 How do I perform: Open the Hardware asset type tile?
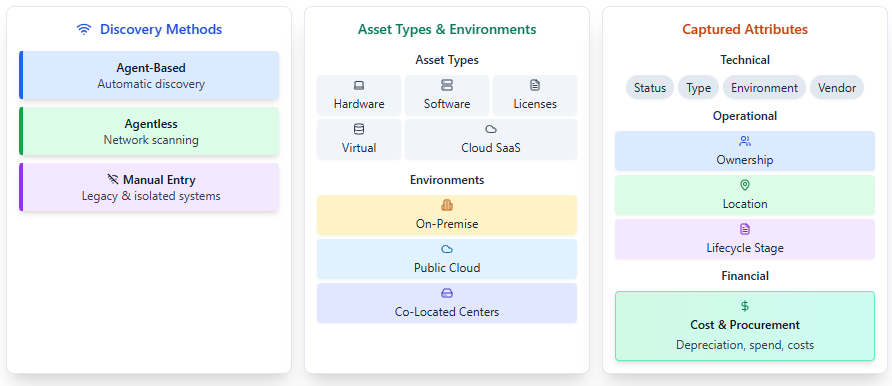(x=359, y=95)
